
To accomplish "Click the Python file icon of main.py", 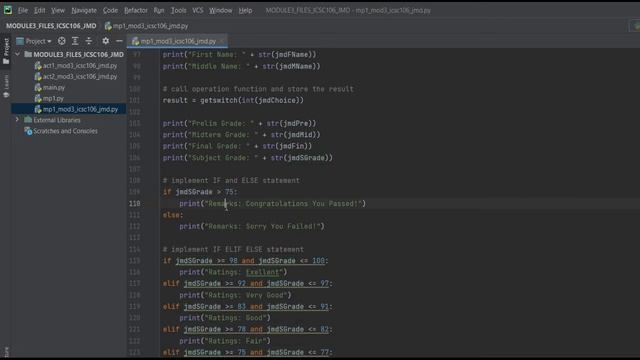I will click(38, 87).
